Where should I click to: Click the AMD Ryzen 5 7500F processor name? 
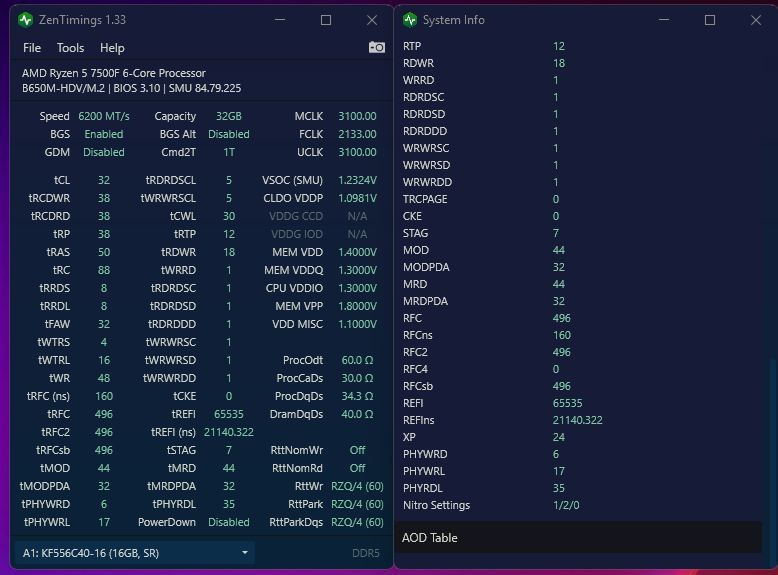(x=114, y=73)
